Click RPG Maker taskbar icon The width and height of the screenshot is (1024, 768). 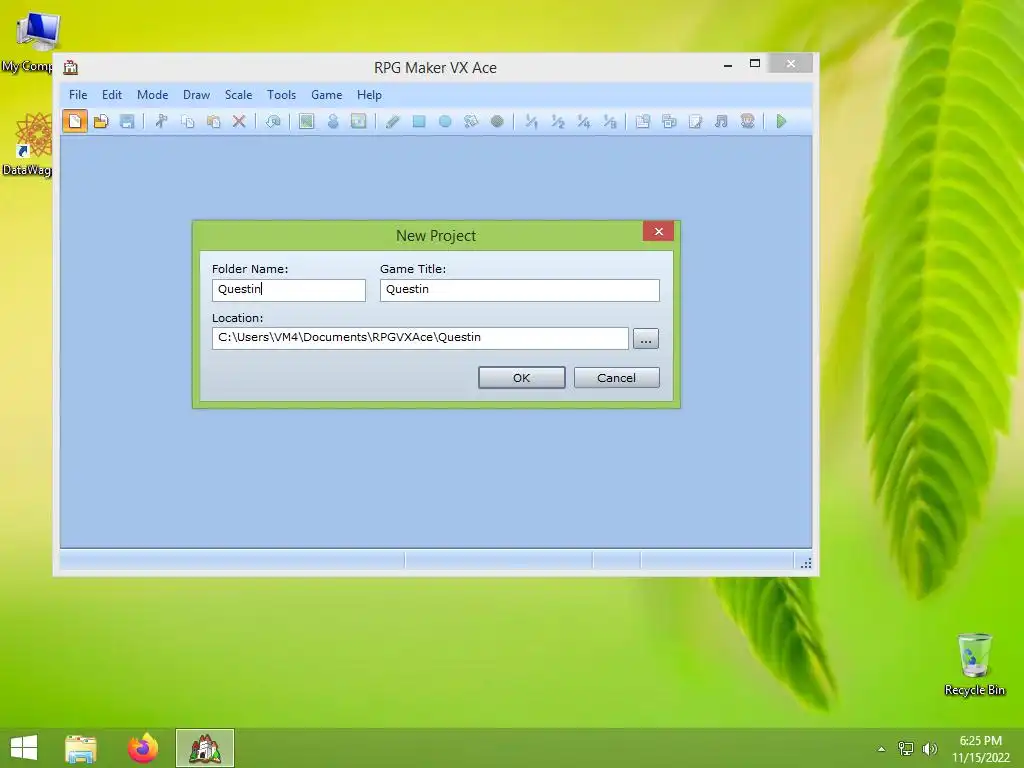(205, 748)
